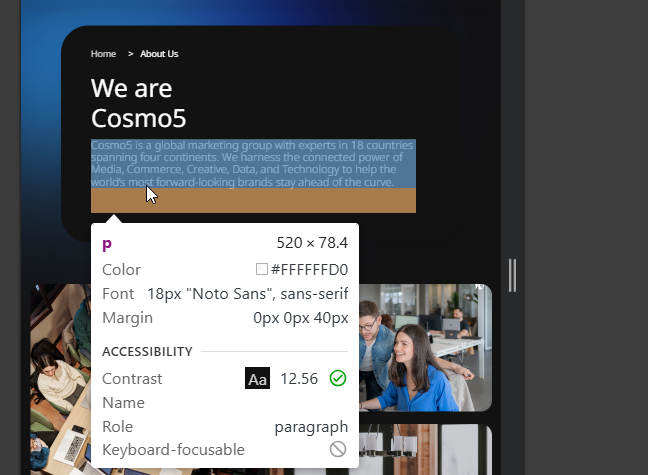
Task: Click the Aa contrast preview box
Action: pos(257,378)
